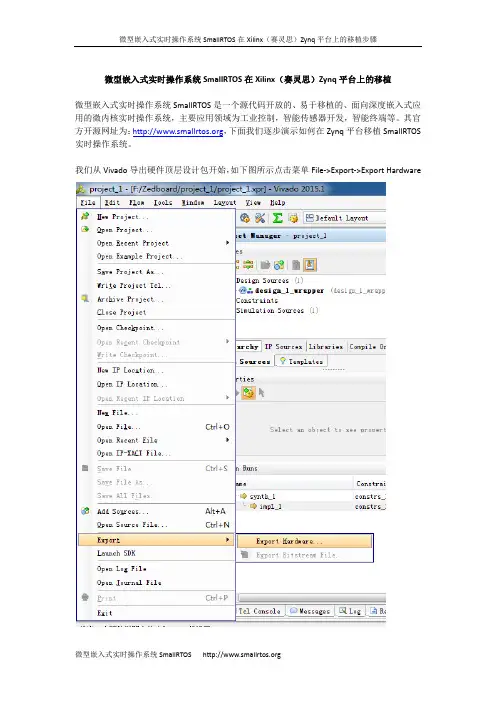The height and width of the screenshot is (702, 496).
Task: Select Open Journal File entry
Action: [156, 582]
